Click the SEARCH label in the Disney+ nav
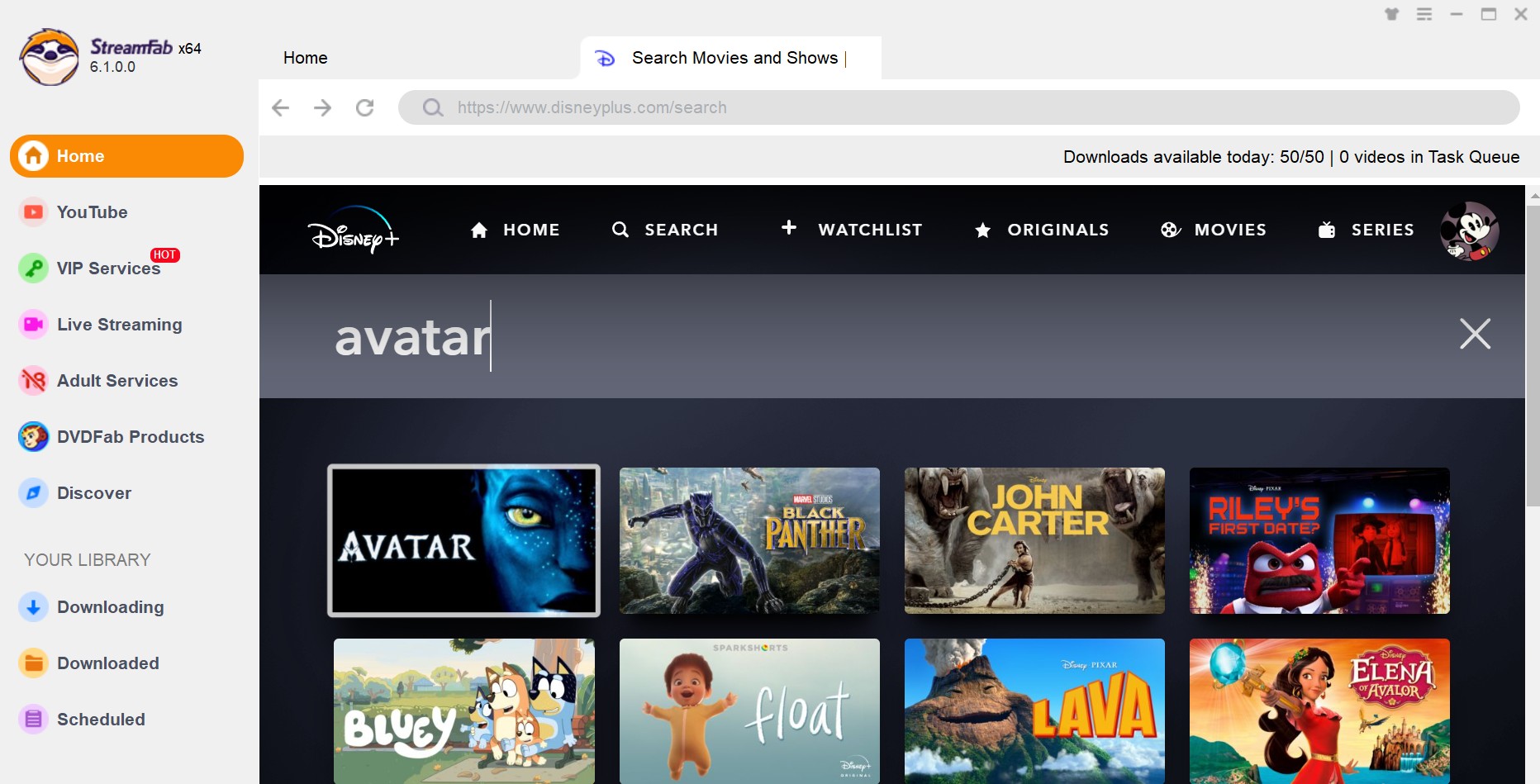 (682, 230)
